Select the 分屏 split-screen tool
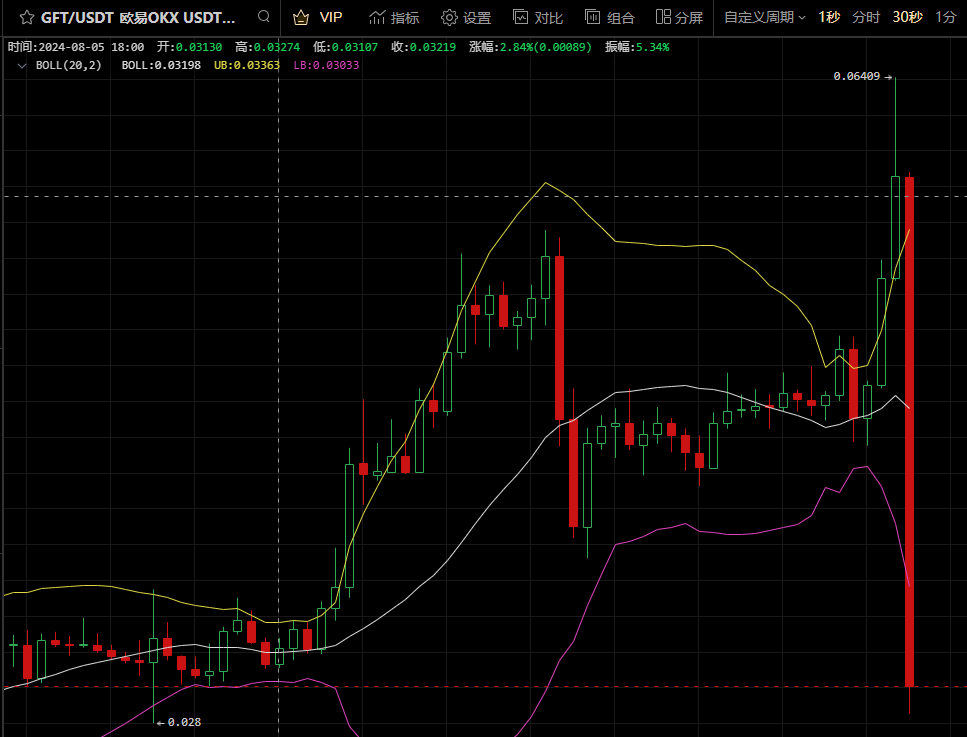This screenshot has height=737, width=967. [x=679, y=17]
